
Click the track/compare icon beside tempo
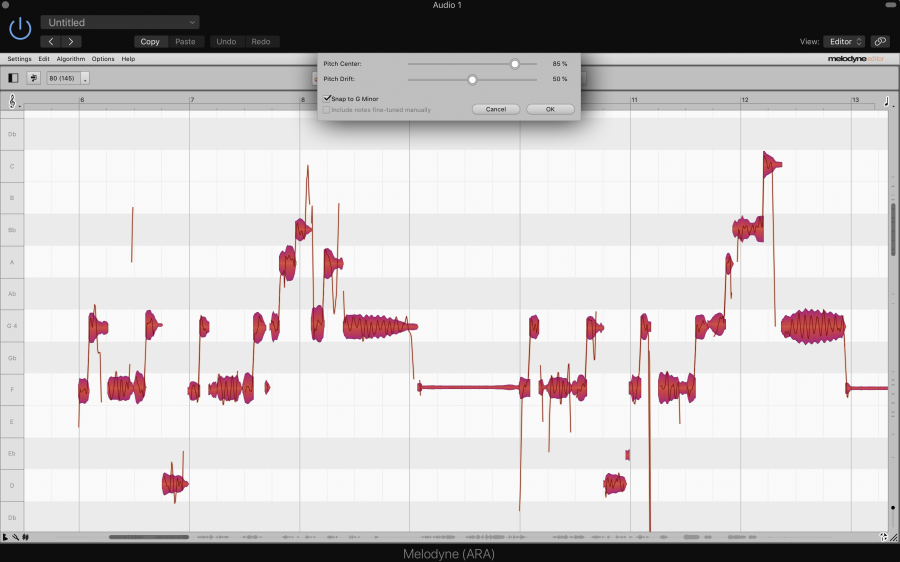click(33, 78)
